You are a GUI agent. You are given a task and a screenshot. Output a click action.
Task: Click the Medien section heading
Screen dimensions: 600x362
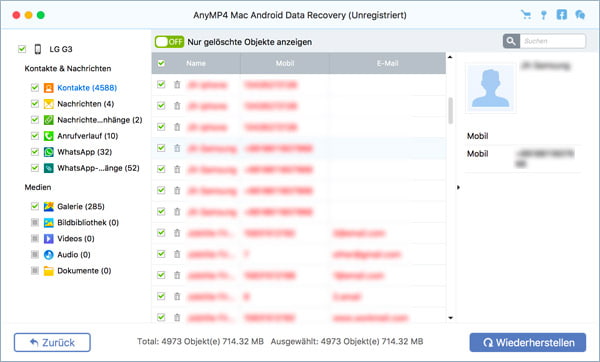[x=38, y=187]
